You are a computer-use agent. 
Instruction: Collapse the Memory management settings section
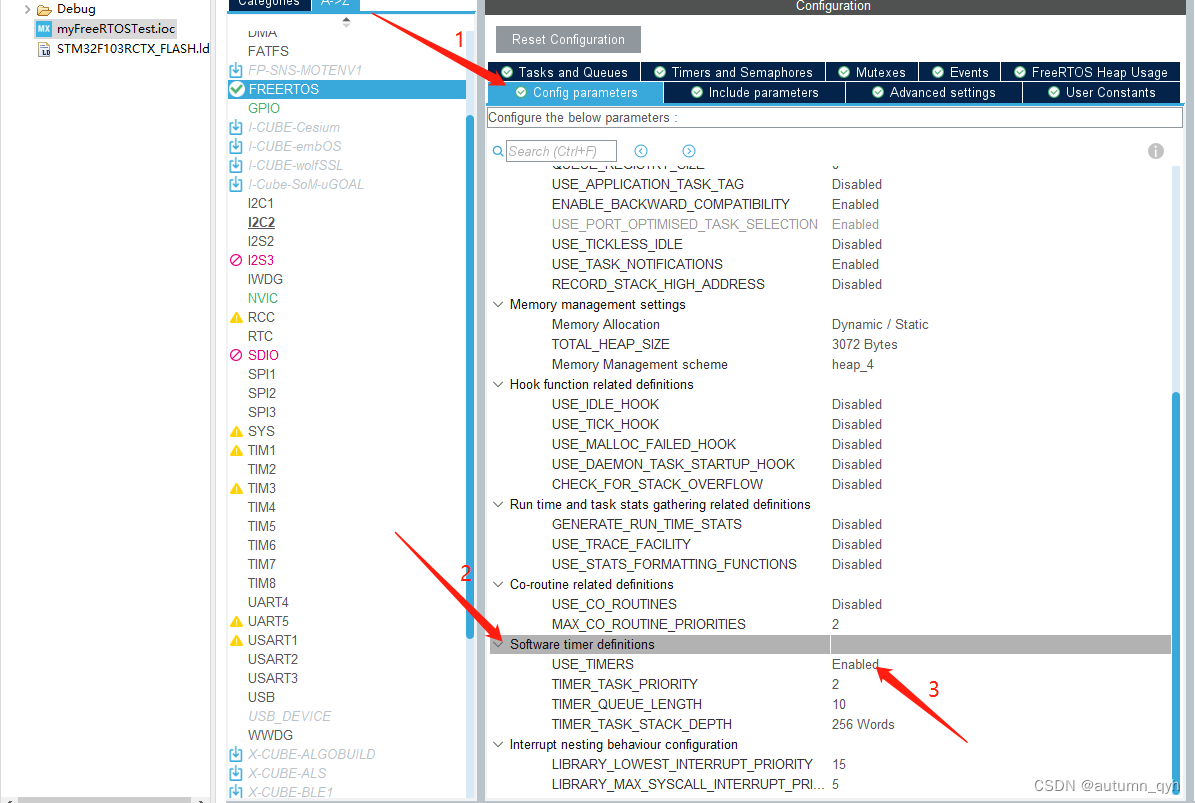pyautogui.click(x=498, y=304)
